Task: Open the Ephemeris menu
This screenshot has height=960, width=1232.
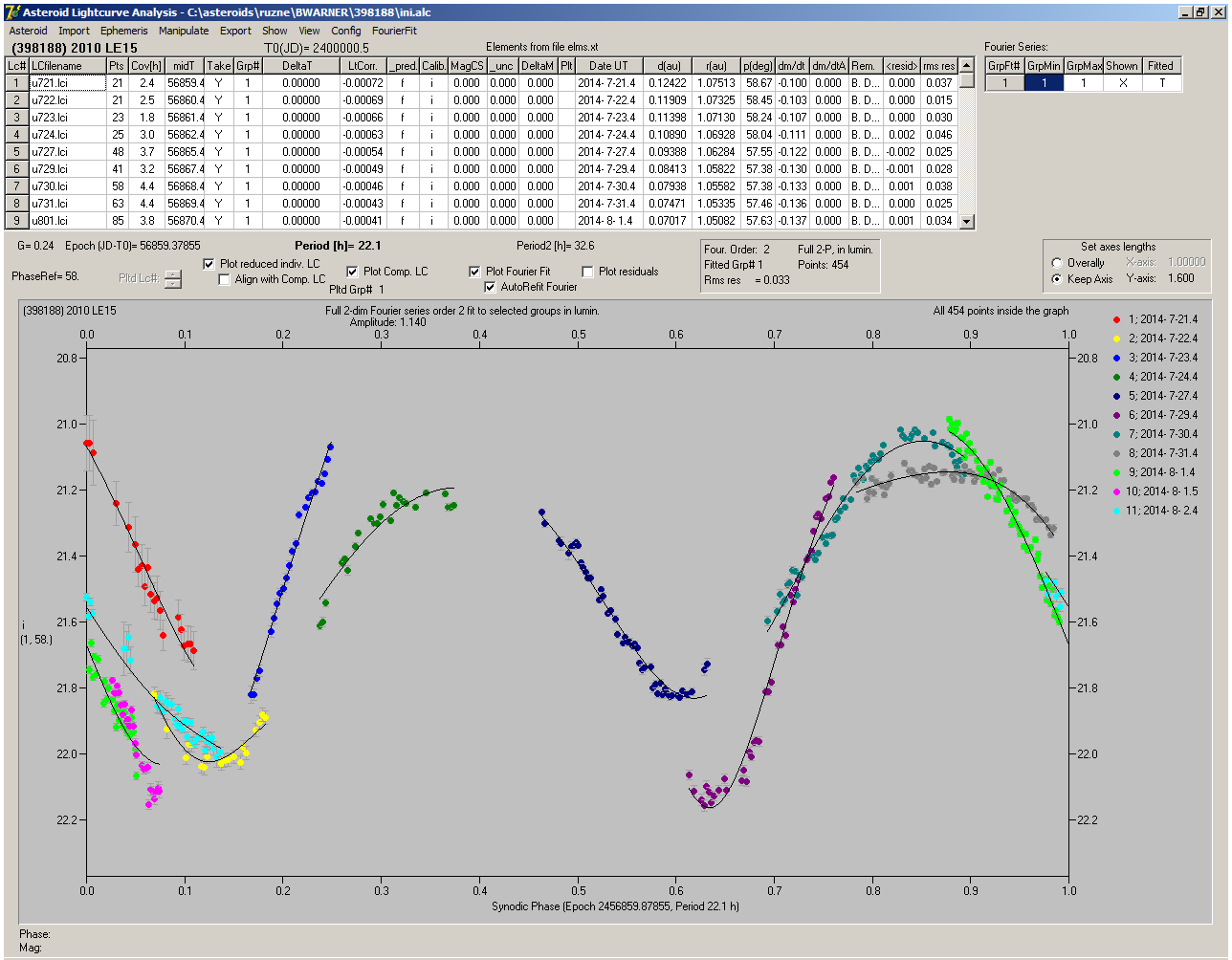Action: click(x=124, y=31)
